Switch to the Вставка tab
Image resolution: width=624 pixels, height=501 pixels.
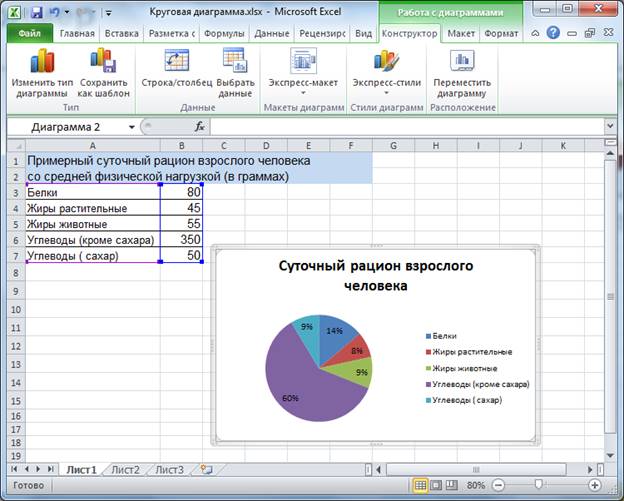[121, 33]
